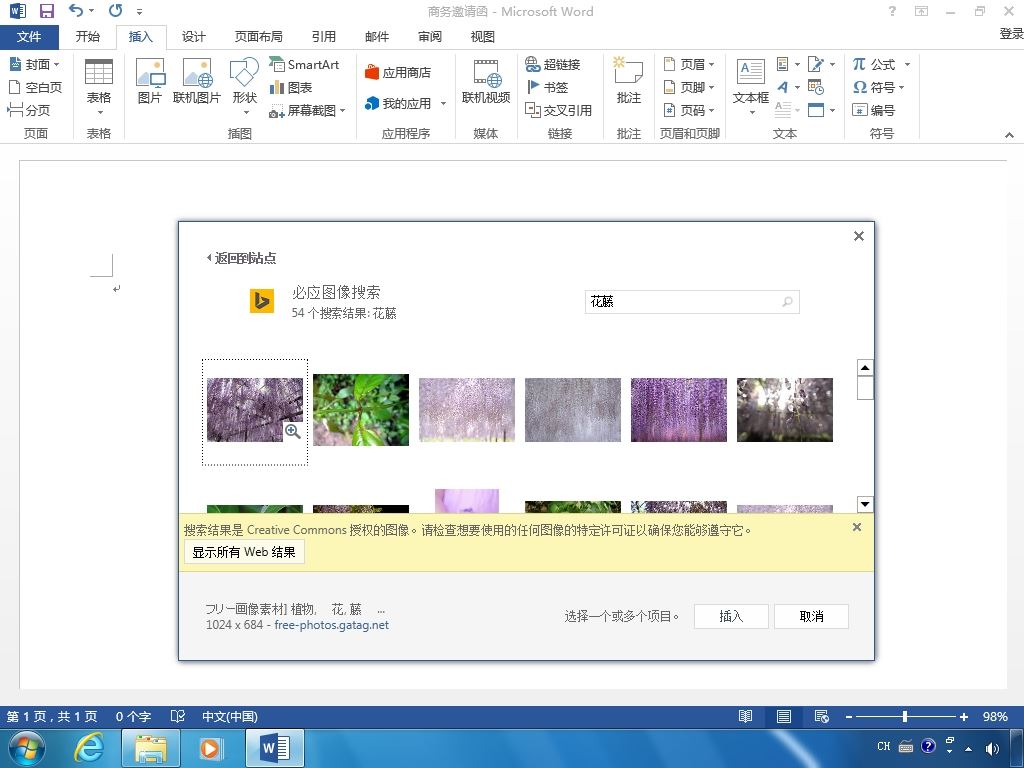Open the 形状 shapes gallery
The height and width of the screenshot is (768, 1024).
[x=244, y=87]
